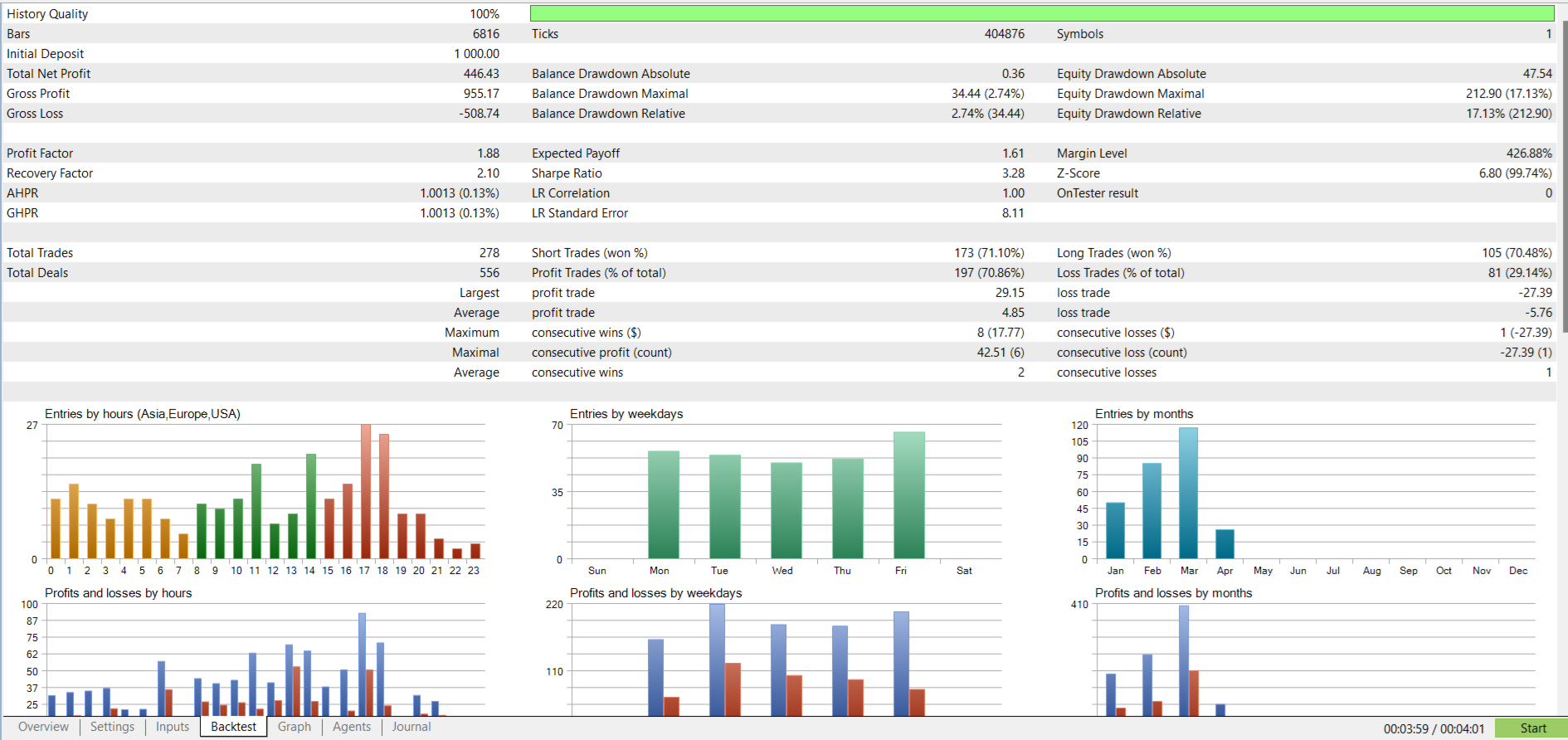
Task: Switch to the Overview tab
Action: click(x=43, y=727)
